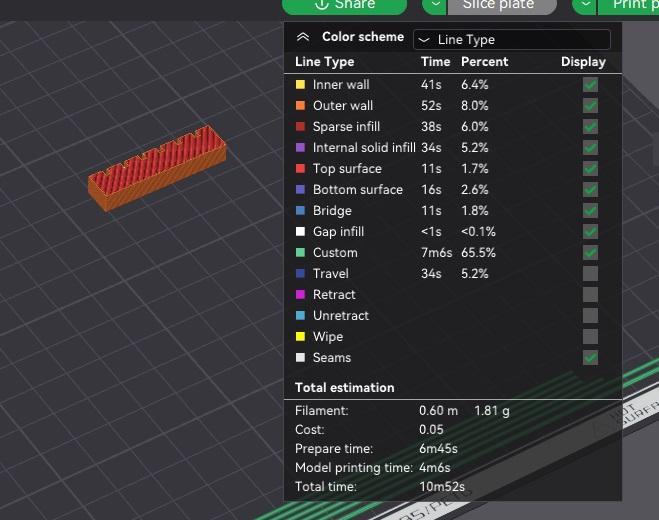Select the Internal solid infill label
This screenshot has height=520, width=659.
coord(364,148)
